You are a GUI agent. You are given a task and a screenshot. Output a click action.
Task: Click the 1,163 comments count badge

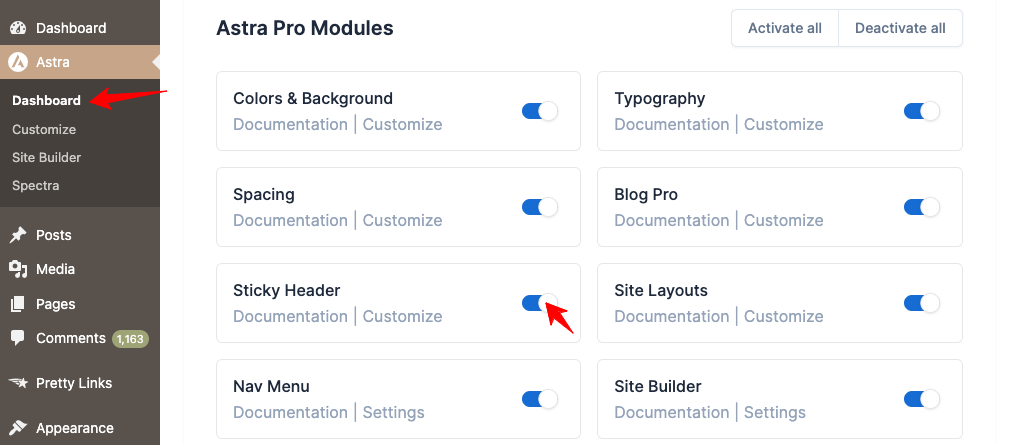(x=130, y=338)
